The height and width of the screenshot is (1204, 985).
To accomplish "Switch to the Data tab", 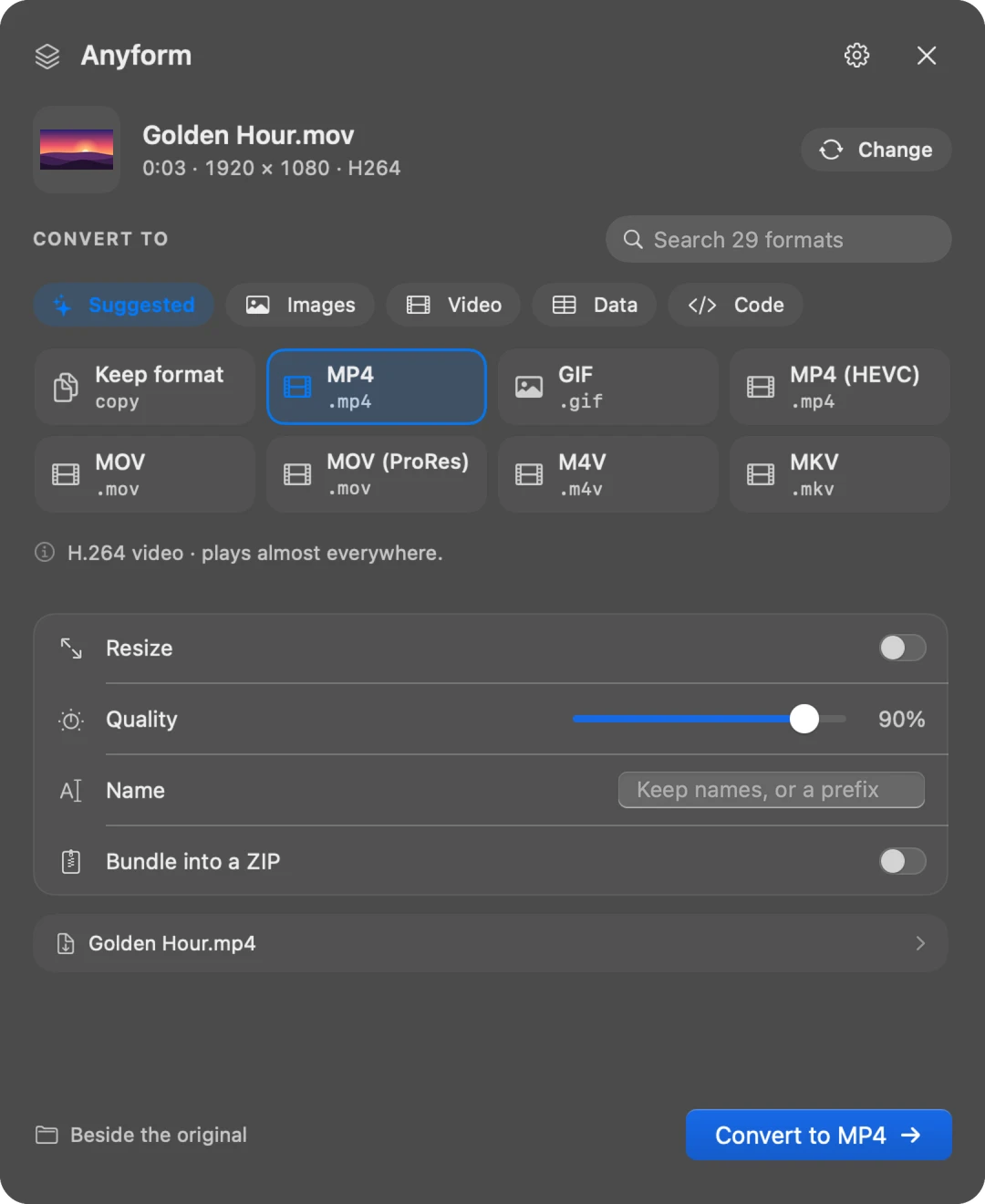I will coord(595,305).
